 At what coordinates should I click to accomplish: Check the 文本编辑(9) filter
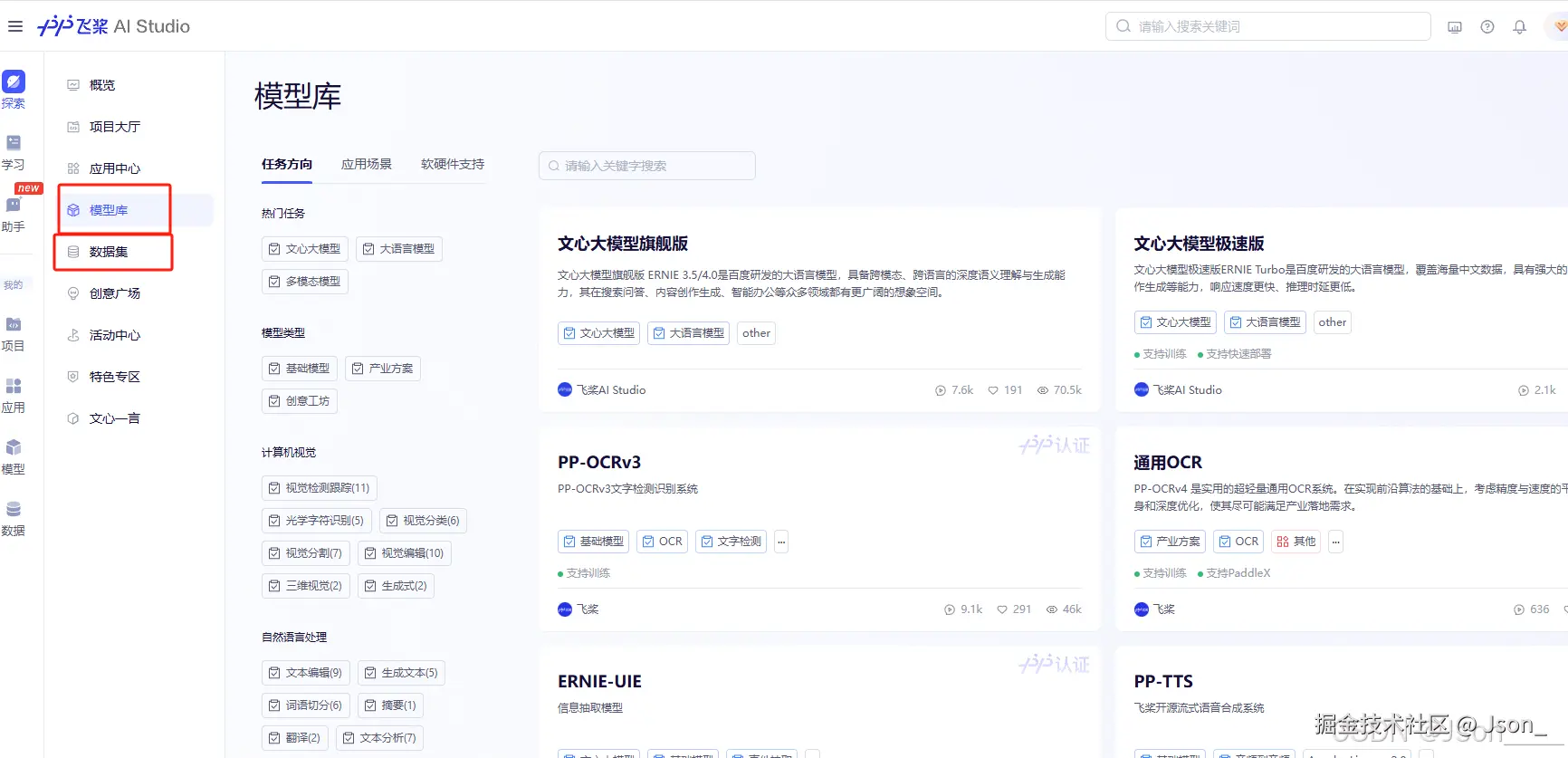pos(306,673)
